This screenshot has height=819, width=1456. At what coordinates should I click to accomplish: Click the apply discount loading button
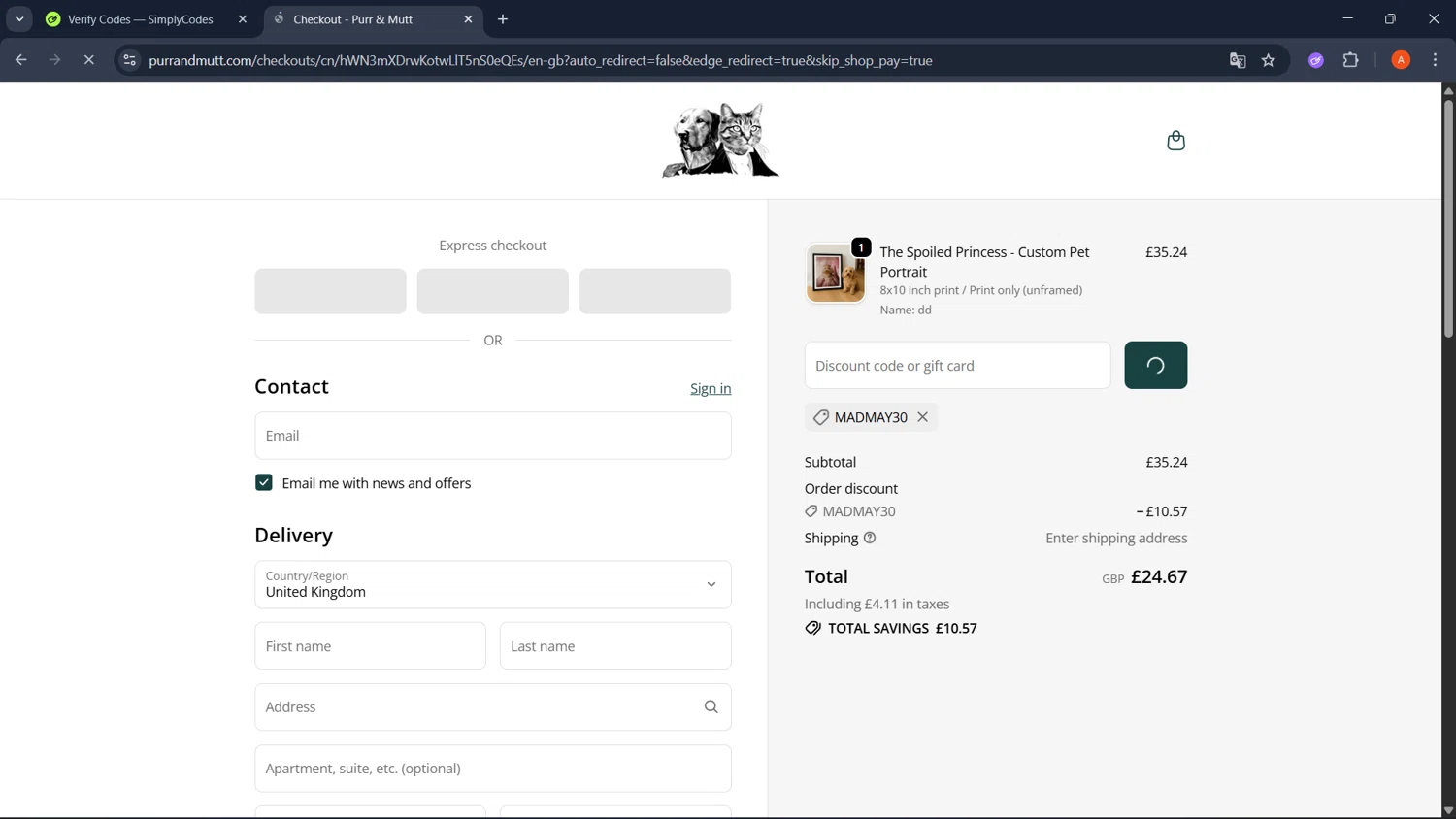(x=1155, y=366)
